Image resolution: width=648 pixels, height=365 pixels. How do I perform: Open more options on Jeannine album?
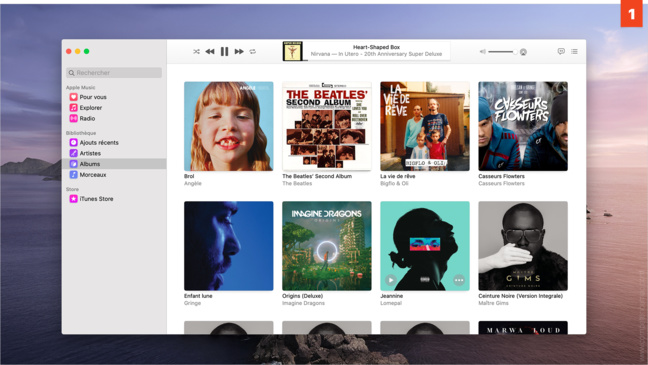pos(459,280)
